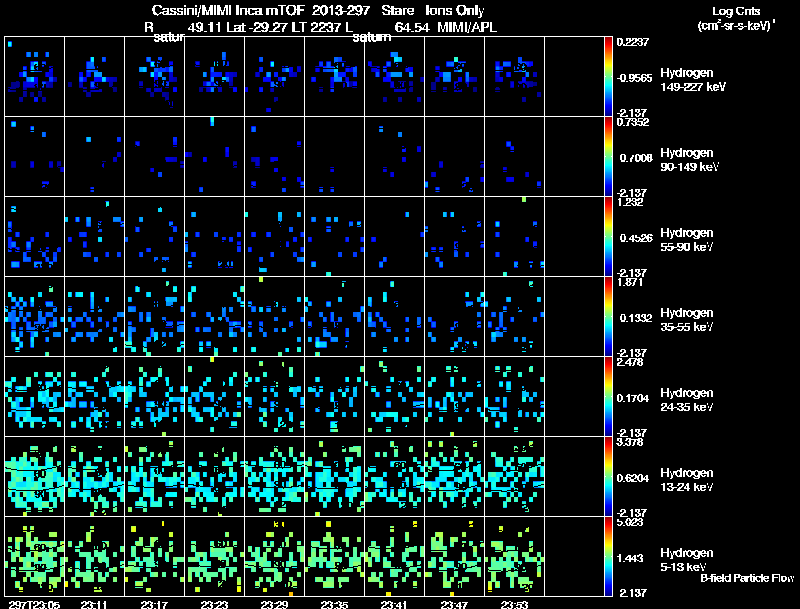Select the 'Hydrogen 24-35 keV' row label
Viewport: 800px width, 609px height.
pyautogui.click(x=687, y=400)
